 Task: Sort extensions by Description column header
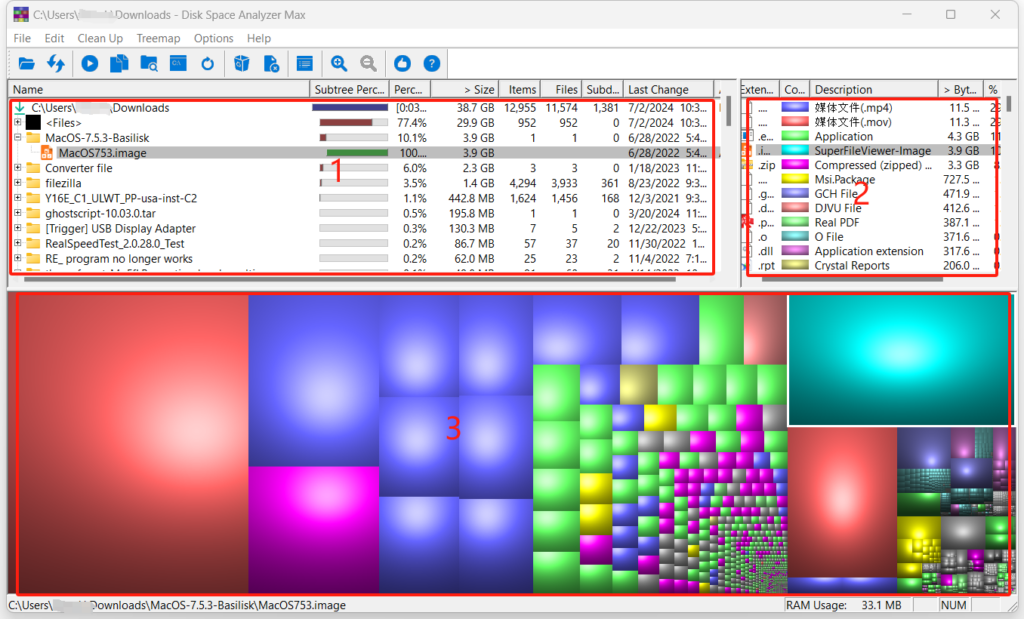point(874,89)
